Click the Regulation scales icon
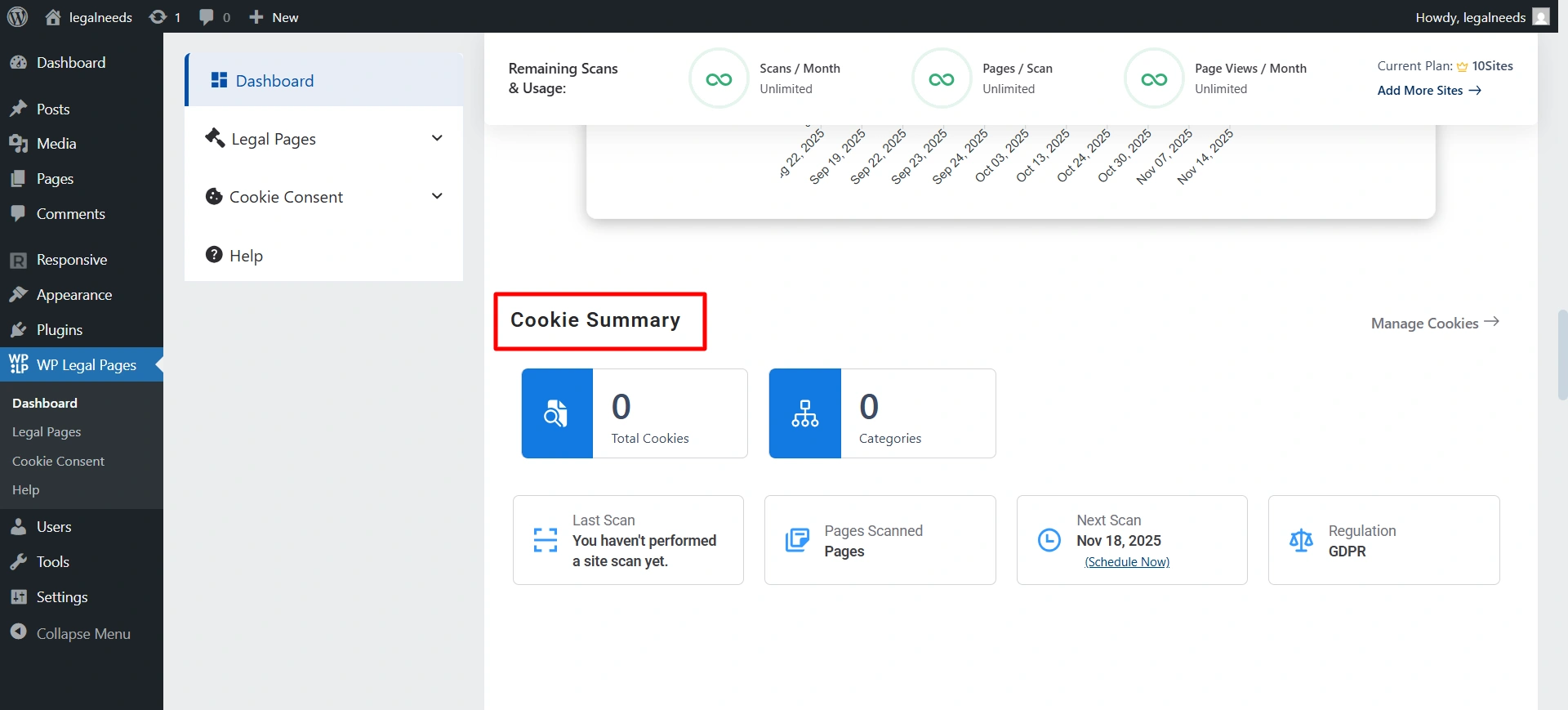Screen dimensions: 1568x710 click(x=1301, y=540)
